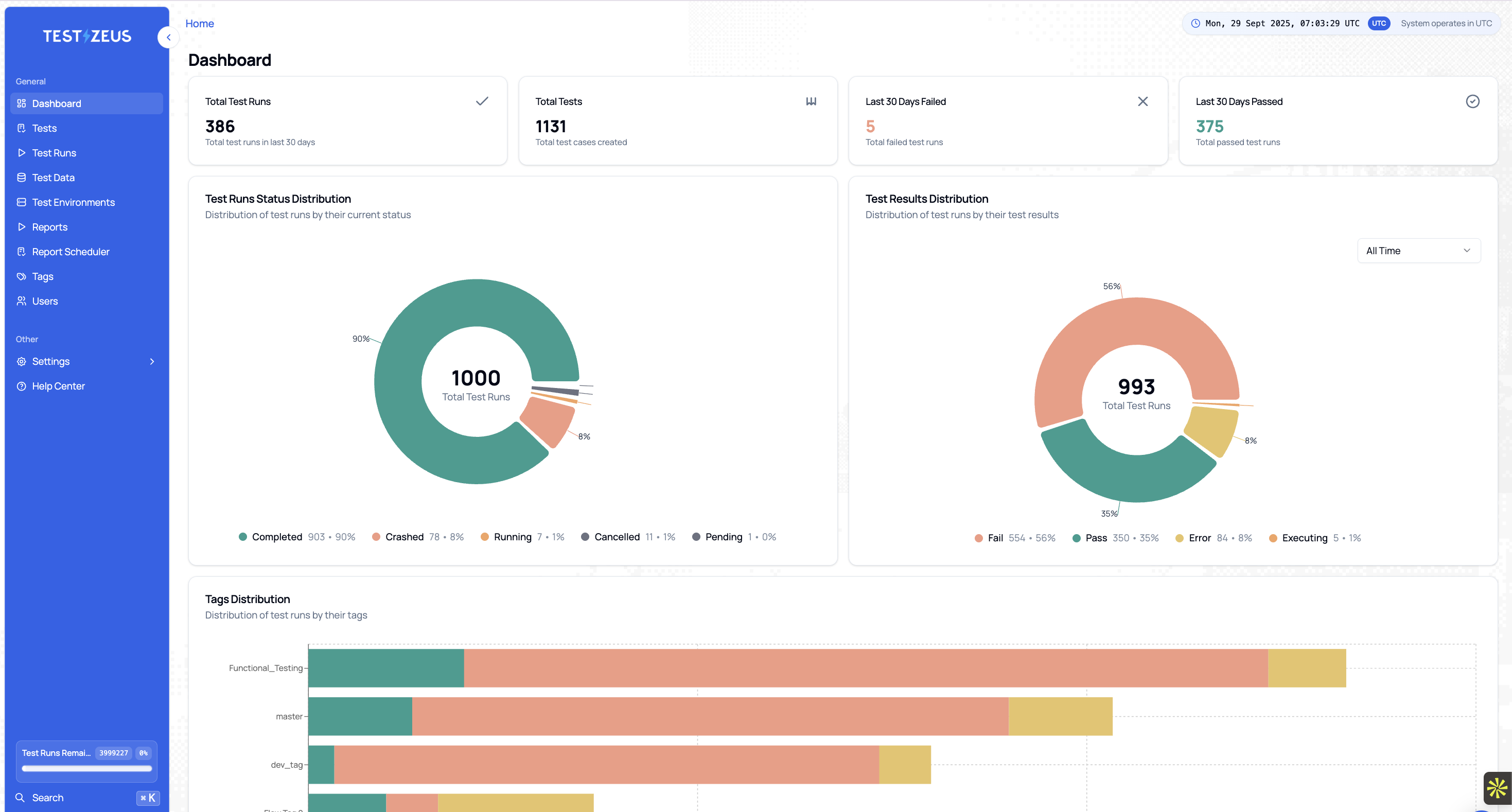The image size is (1512, 812).
Task: Click the UTC badge in header
Action: pos(1378,24)
